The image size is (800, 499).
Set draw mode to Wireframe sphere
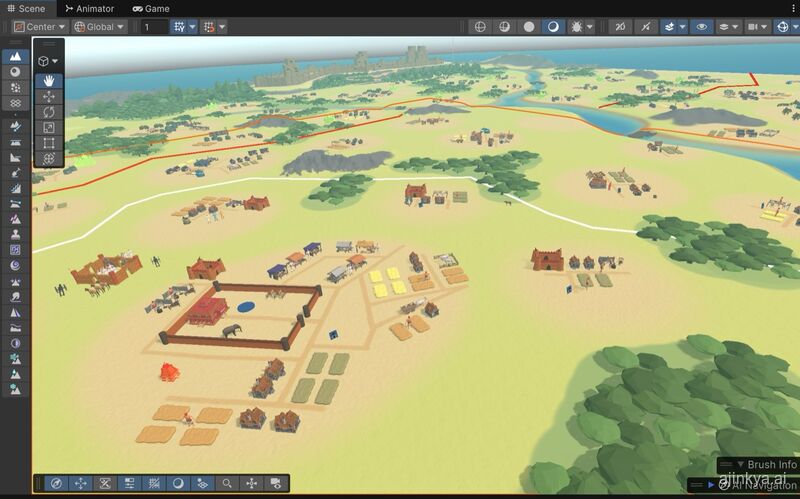[480, 27]
